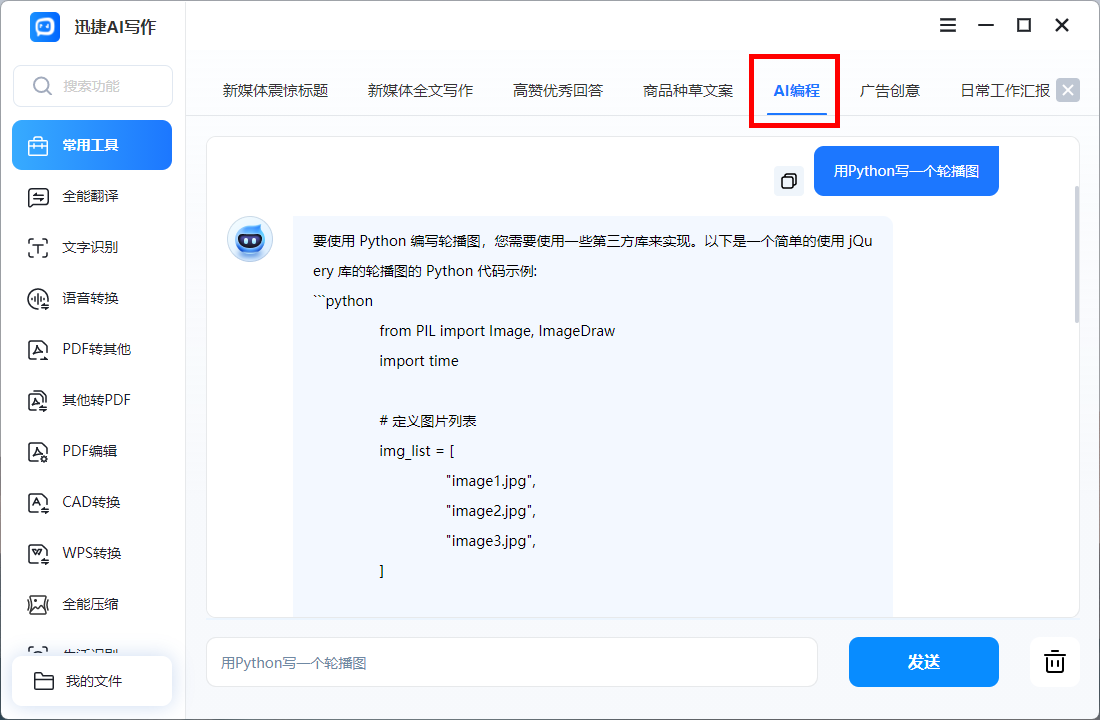Copy the user message with copy icon
Image resolution: width=1100 pixels, height=720 pixels.
789,181
